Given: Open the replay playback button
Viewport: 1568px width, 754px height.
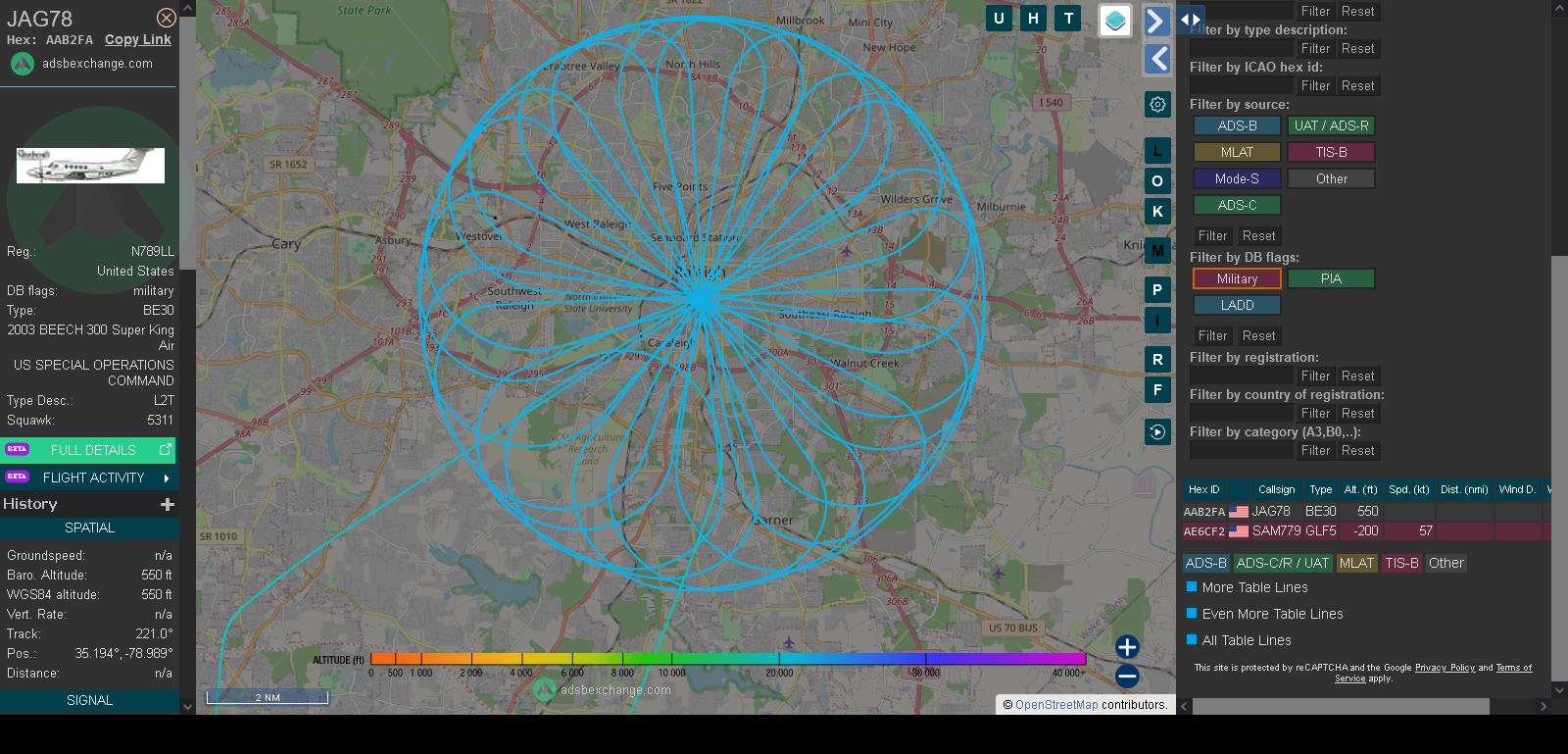Looking at the screenshot, I should [1157, 431].
